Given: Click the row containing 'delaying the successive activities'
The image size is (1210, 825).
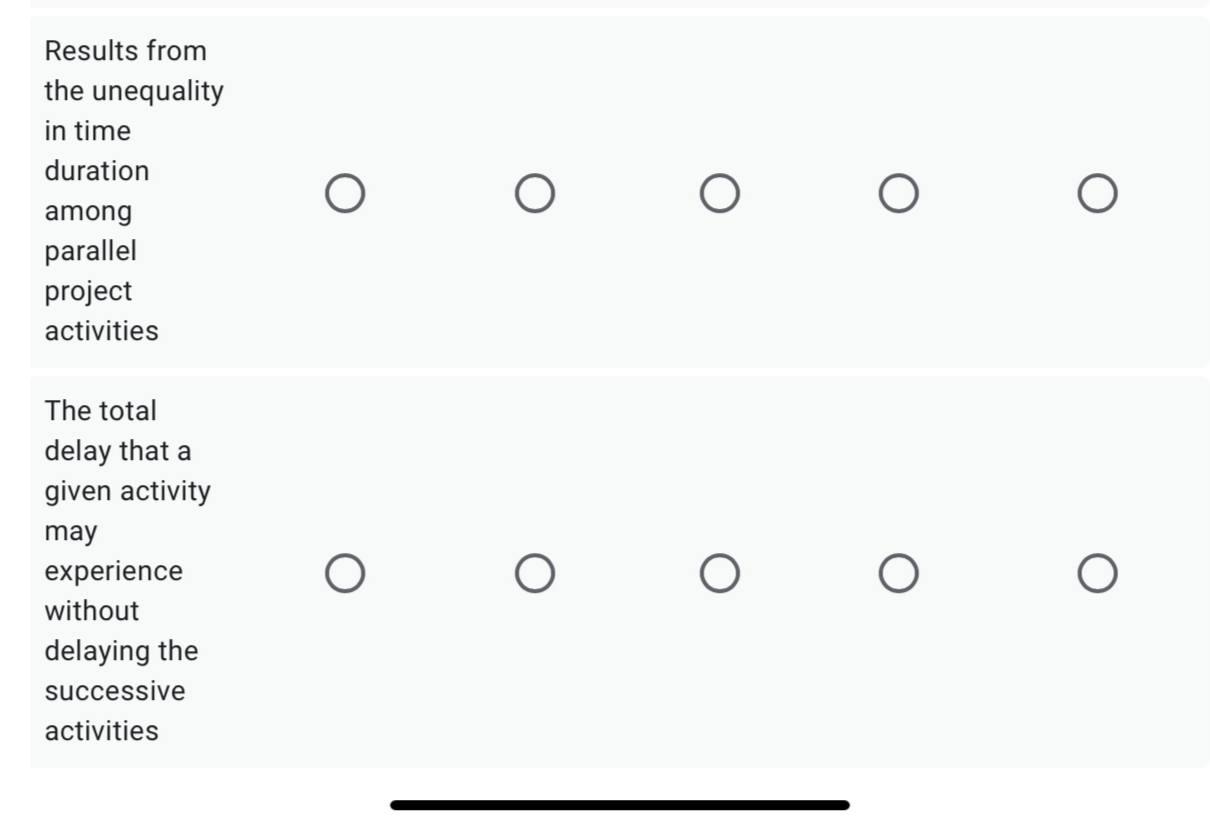Looking at the screenshot, I should coord(600,572).
